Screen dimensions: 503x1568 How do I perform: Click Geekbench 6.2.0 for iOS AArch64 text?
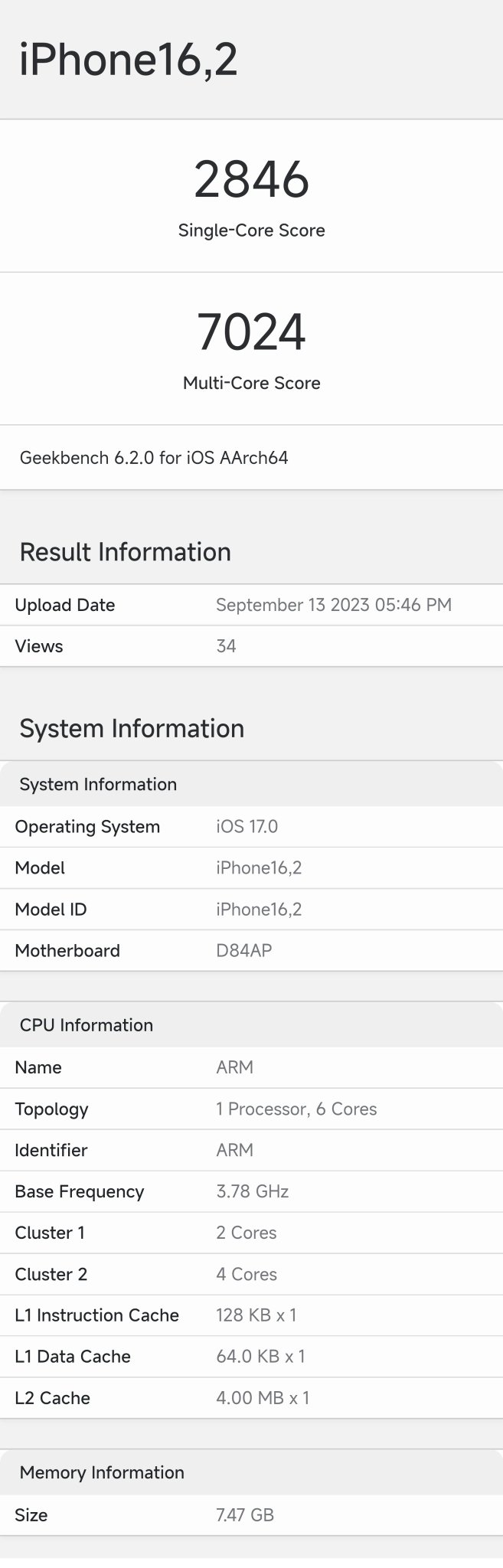coord(154,458)
